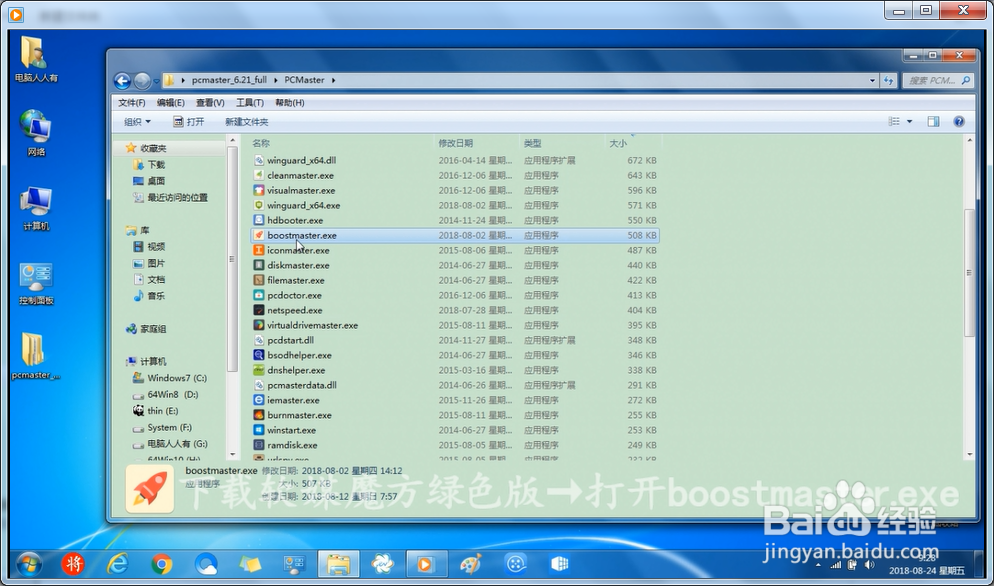Refresh the folder via address bar button
This screenshot has height=586, width=994.
click(x=888, y=81)
